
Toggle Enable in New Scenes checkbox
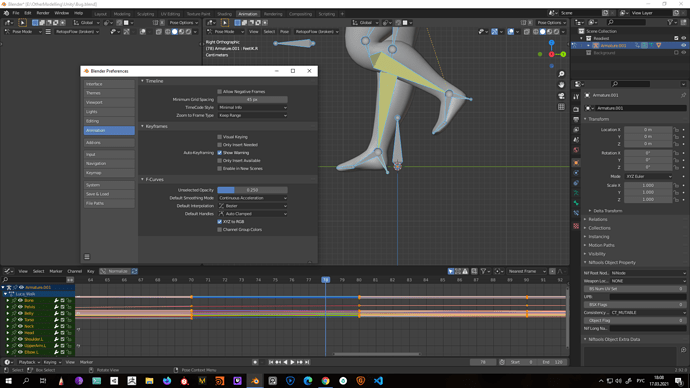click(220, 168)
